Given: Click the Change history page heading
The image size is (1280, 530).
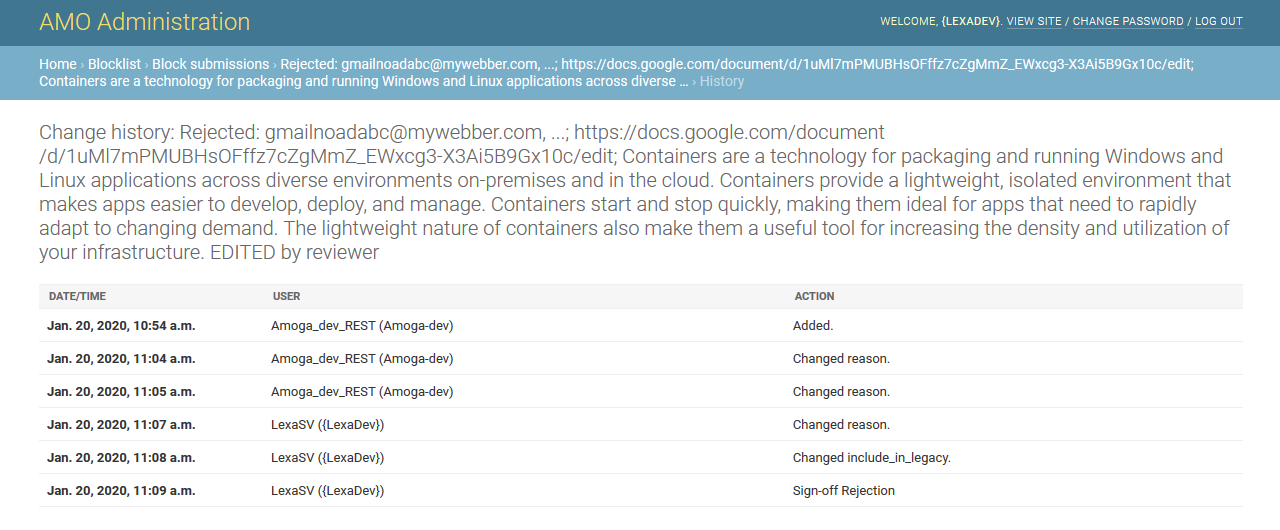Looking at the screenshot, I should [x=635, y=192].
